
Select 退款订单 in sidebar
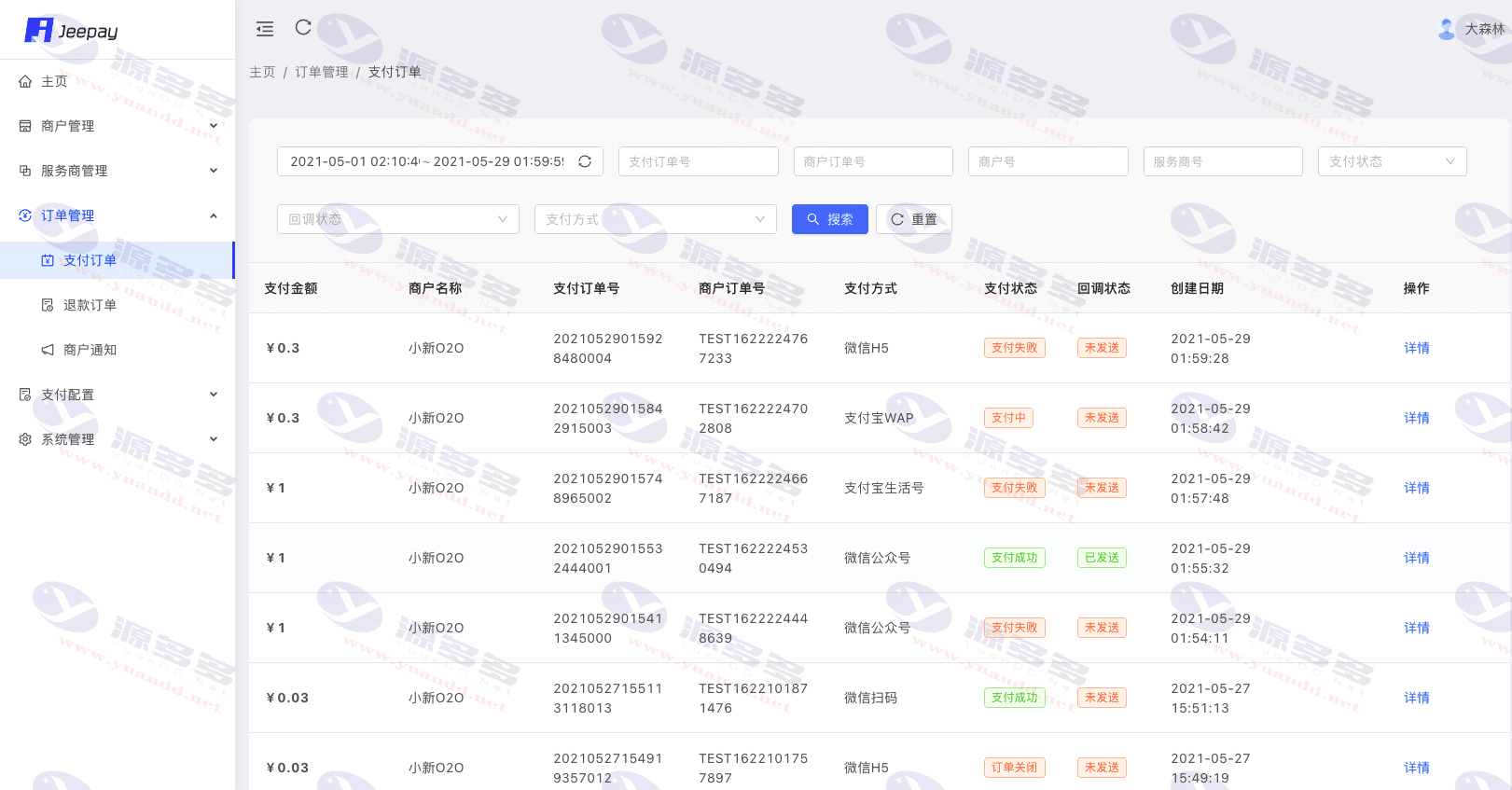click(118, 305)
